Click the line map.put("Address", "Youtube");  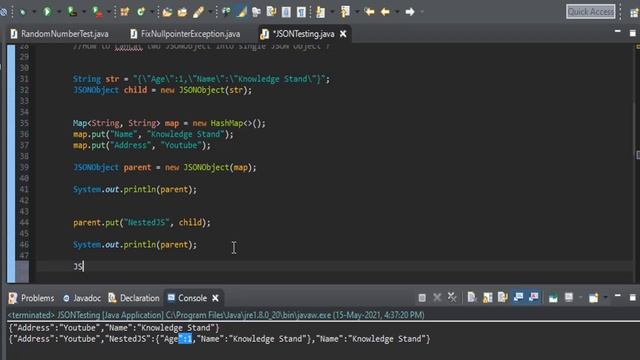coord(142,145)
